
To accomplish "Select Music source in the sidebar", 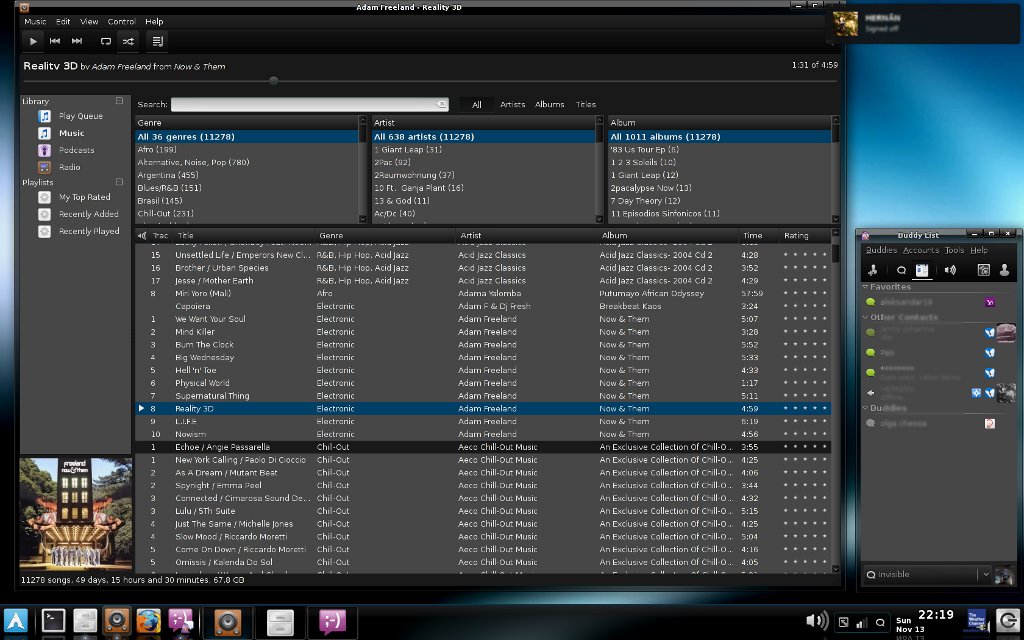I will point(71,133).
